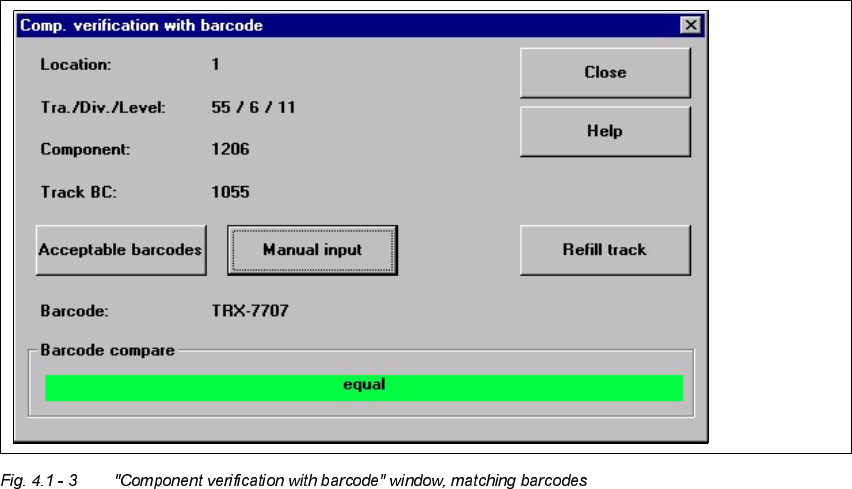Click Track BC value 1055
The height and width of the screenshot is (489, 852).
point(230,192)
